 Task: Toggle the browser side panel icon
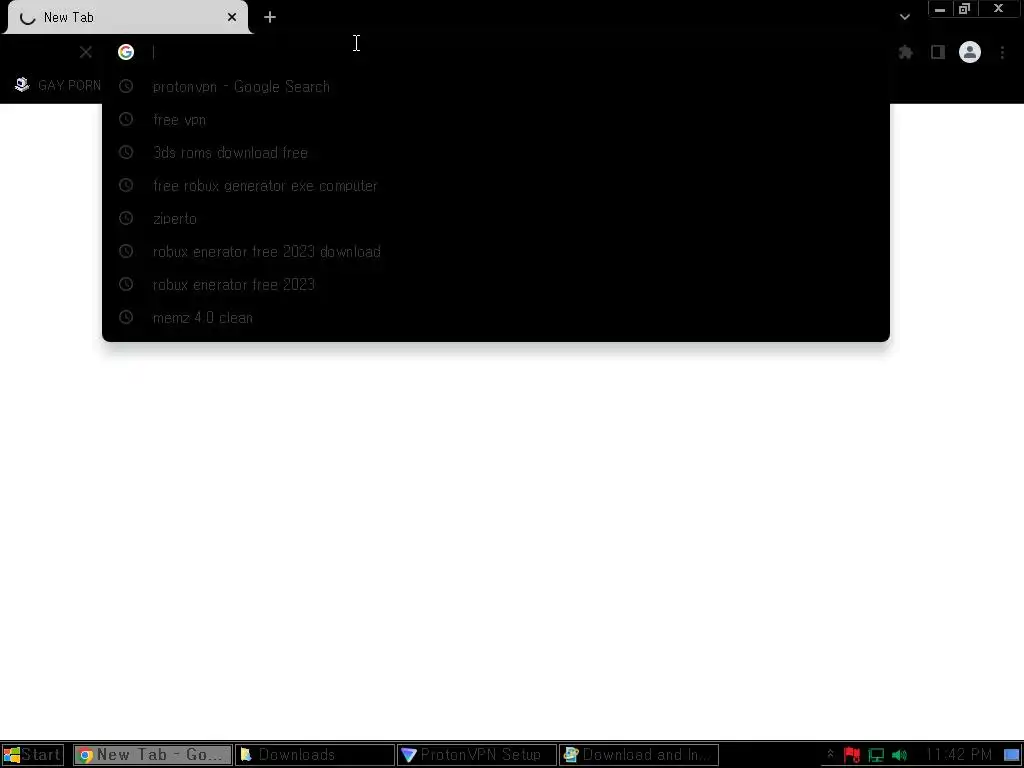coord(938,52)
